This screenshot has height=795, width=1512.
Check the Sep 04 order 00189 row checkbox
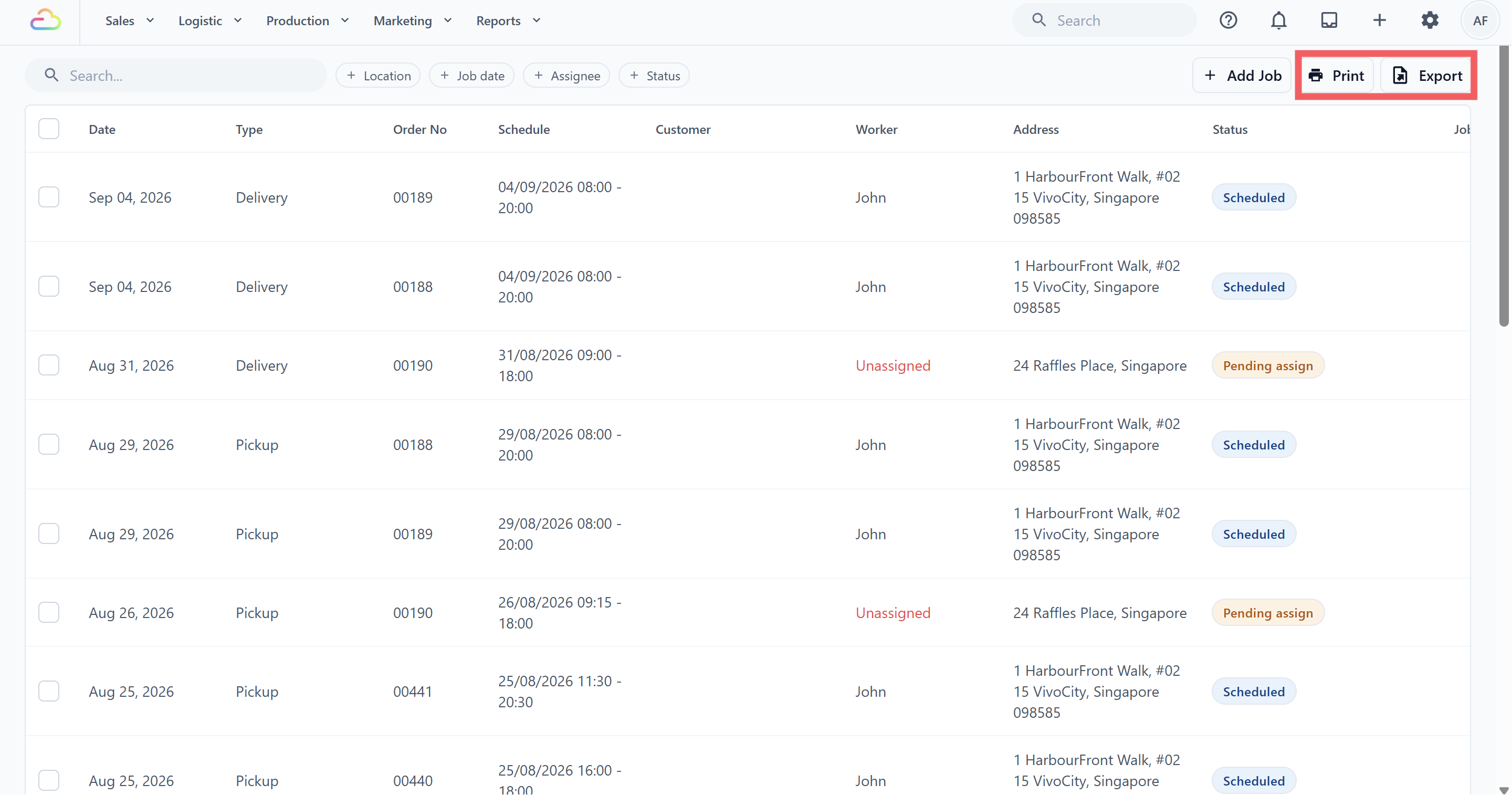[49, 197]
